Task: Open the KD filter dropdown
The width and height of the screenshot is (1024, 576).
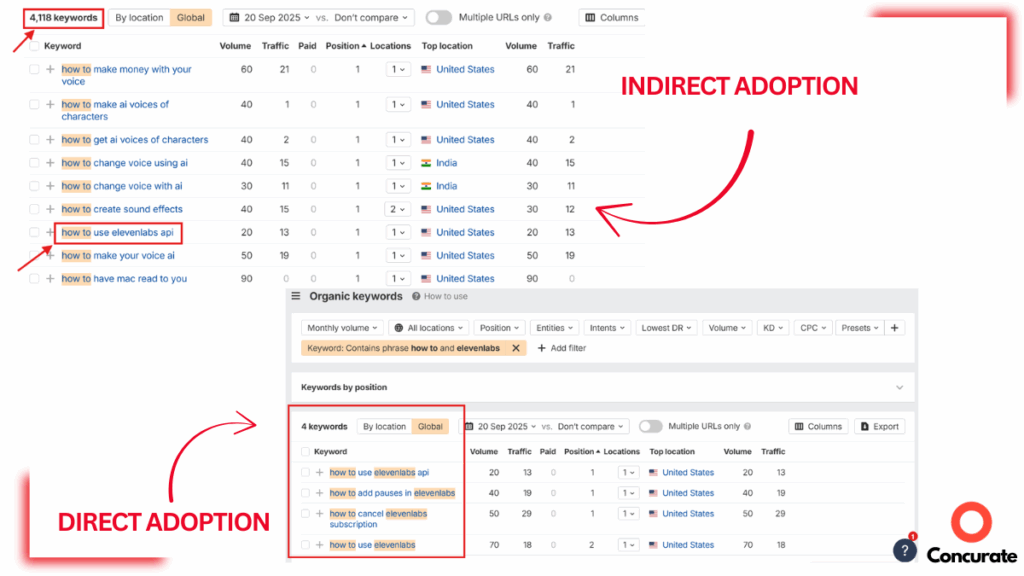Action: [773, 328]
